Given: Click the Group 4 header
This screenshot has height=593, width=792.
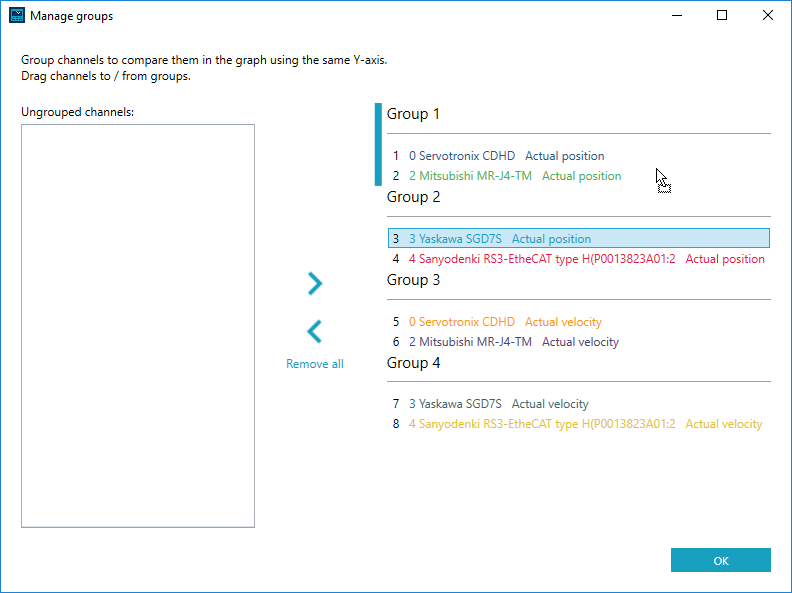Looking at the screenshot, I should point(414,363).
